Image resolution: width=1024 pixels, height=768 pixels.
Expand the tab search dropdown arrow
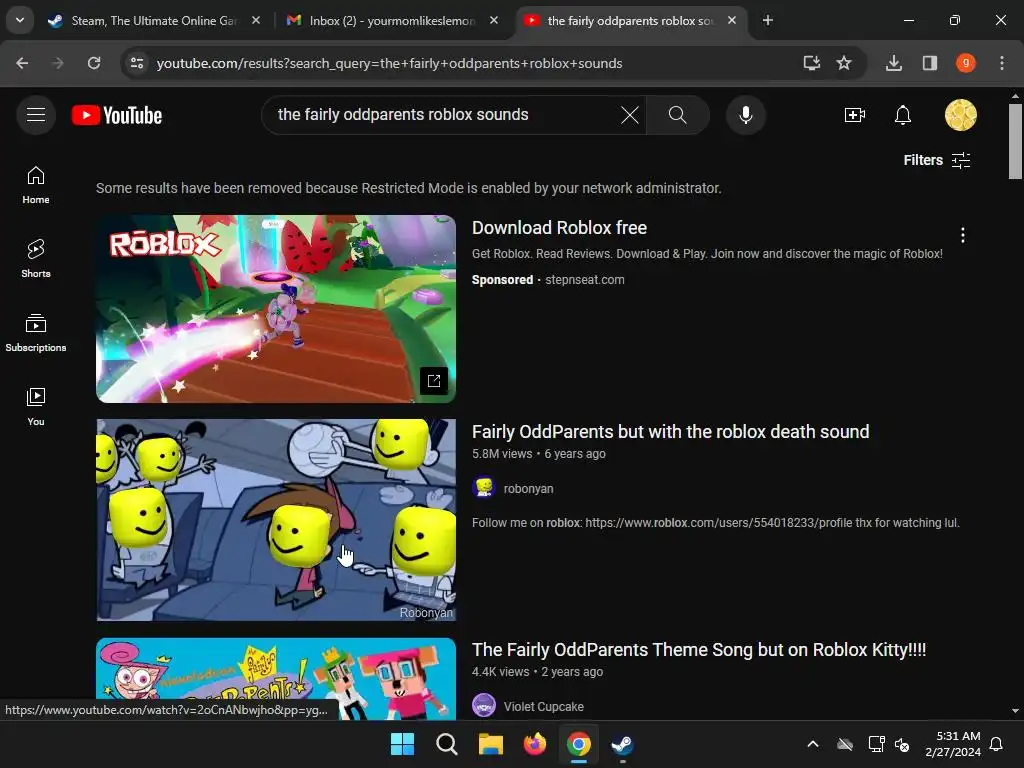[20, 20]
